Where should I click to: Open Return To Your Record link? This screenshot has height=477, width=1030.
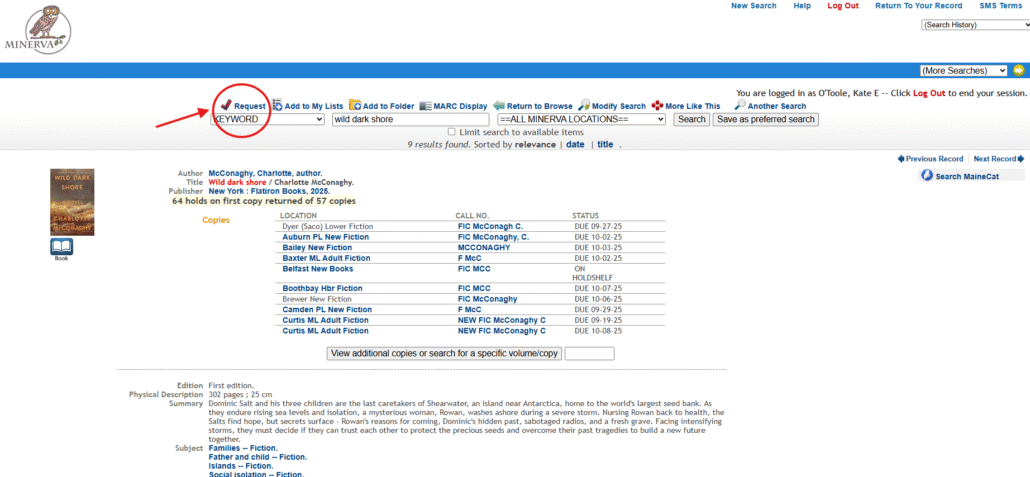pyautogui.click(x=918, y=6)
